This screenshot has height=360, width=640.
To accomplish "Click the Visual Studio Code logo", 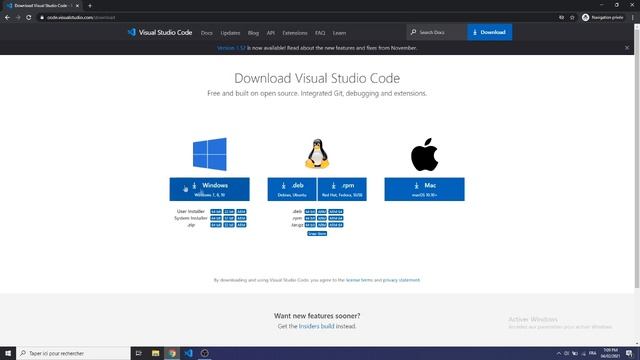I will pyautogui.click(x=160, y=32).
